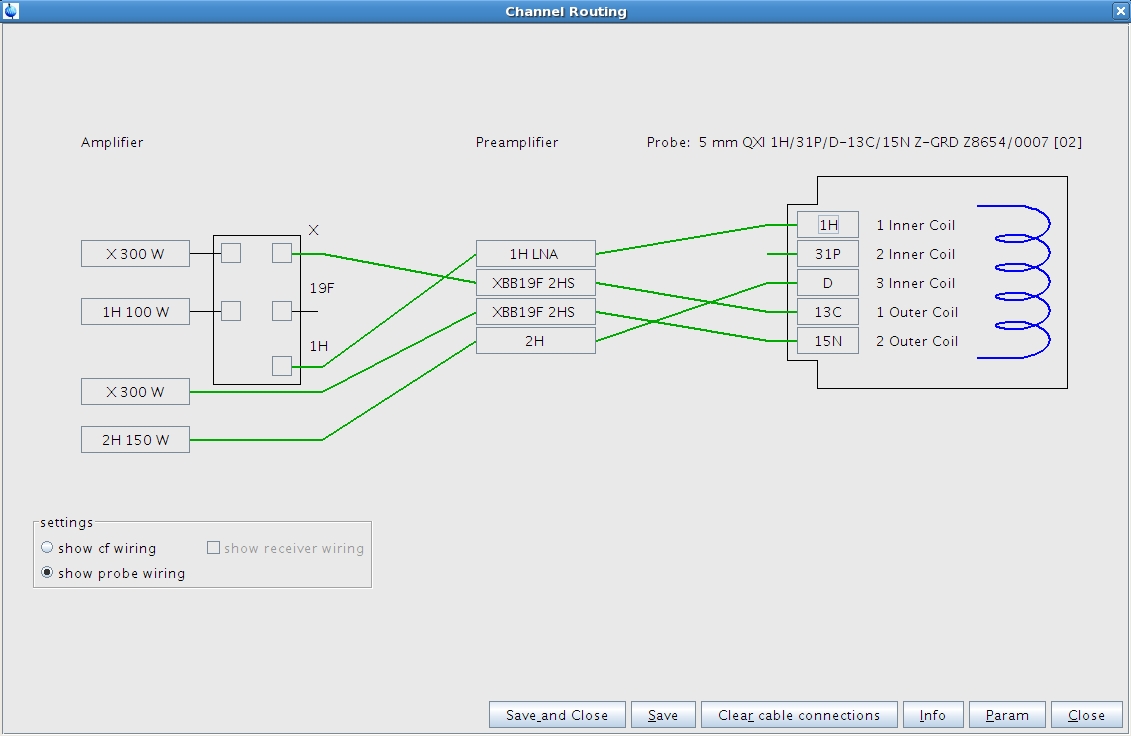This screenshot has height=736, width=1131.
Task: Open the Info dialog
Action: pyautogui.click(x=932, y=715)
